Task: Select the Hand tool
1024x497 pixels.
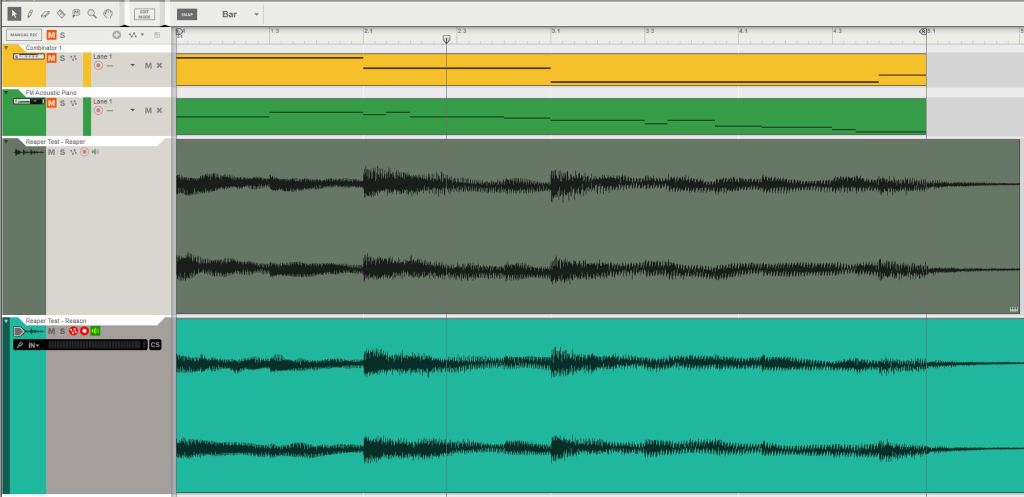Action: click(107, 14)
